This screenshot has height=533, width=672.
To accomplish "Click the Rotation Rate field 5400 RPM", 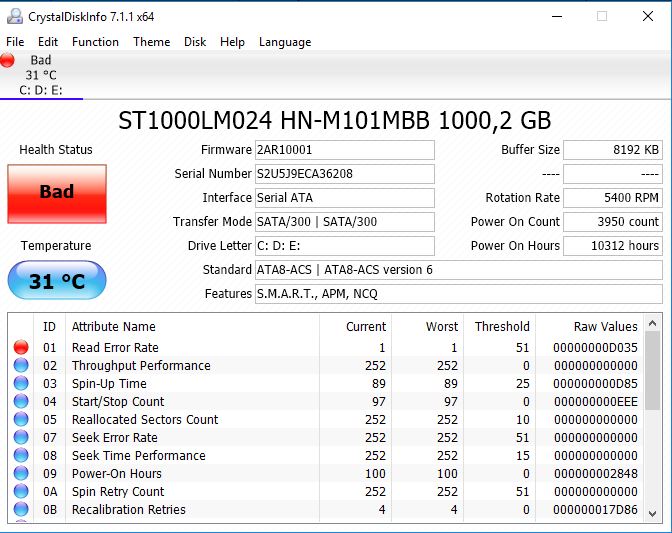I will tap(613, 198).
